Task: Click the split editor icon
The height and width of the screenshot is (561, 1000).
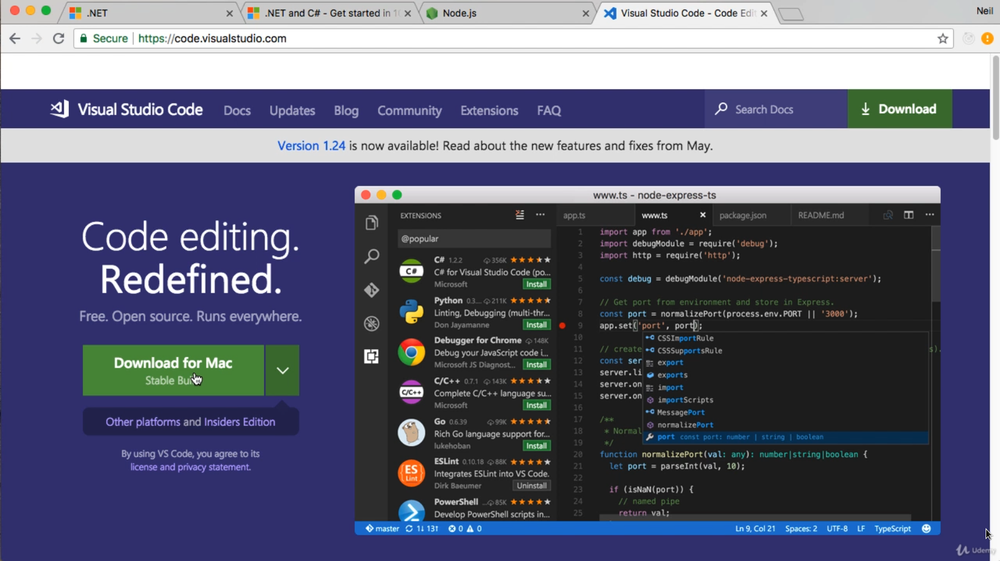Action: coord(909,215)
